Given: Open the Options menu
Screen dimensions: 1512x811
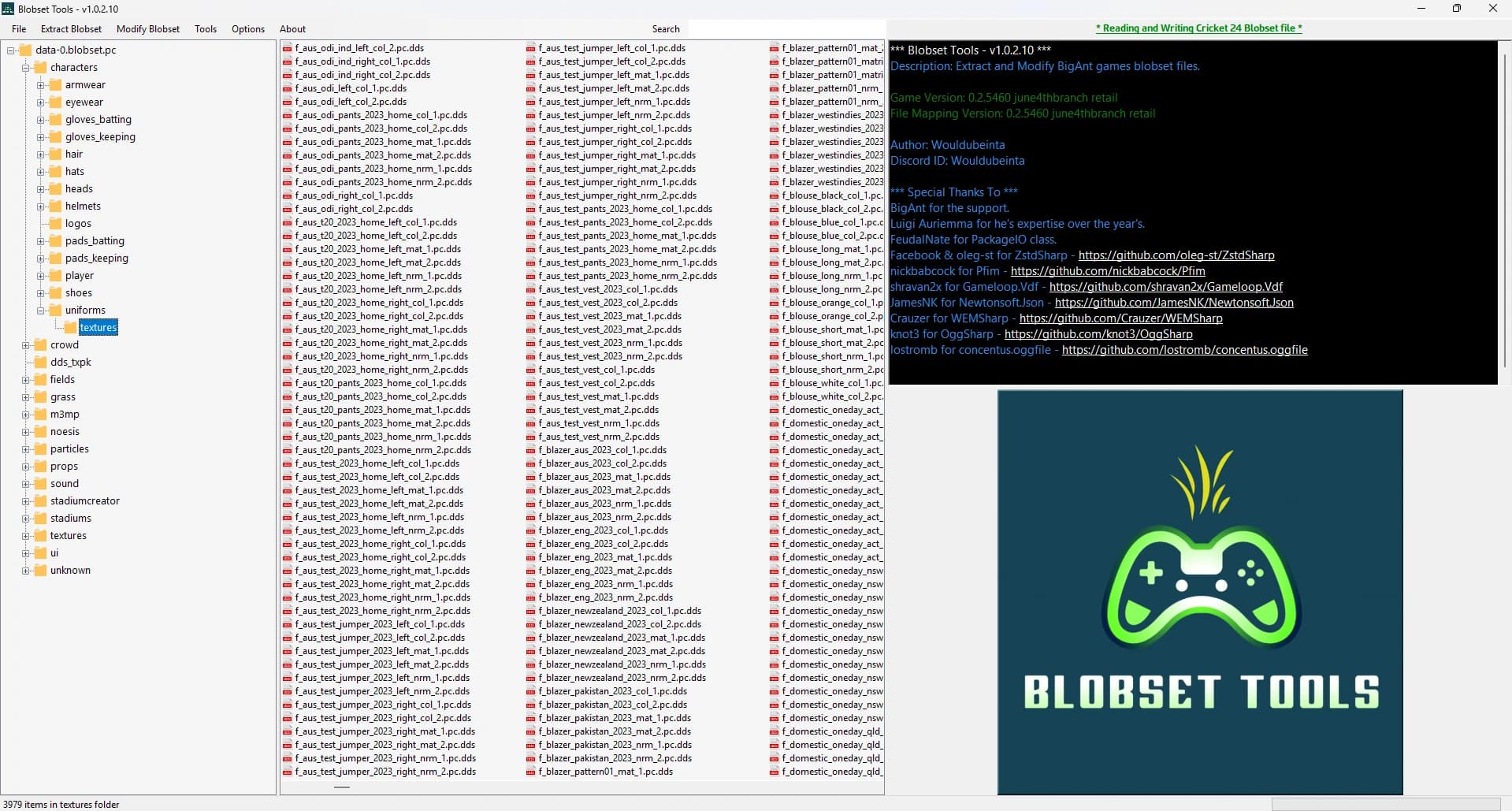Looking at the screenshot, I should (248, 29).
